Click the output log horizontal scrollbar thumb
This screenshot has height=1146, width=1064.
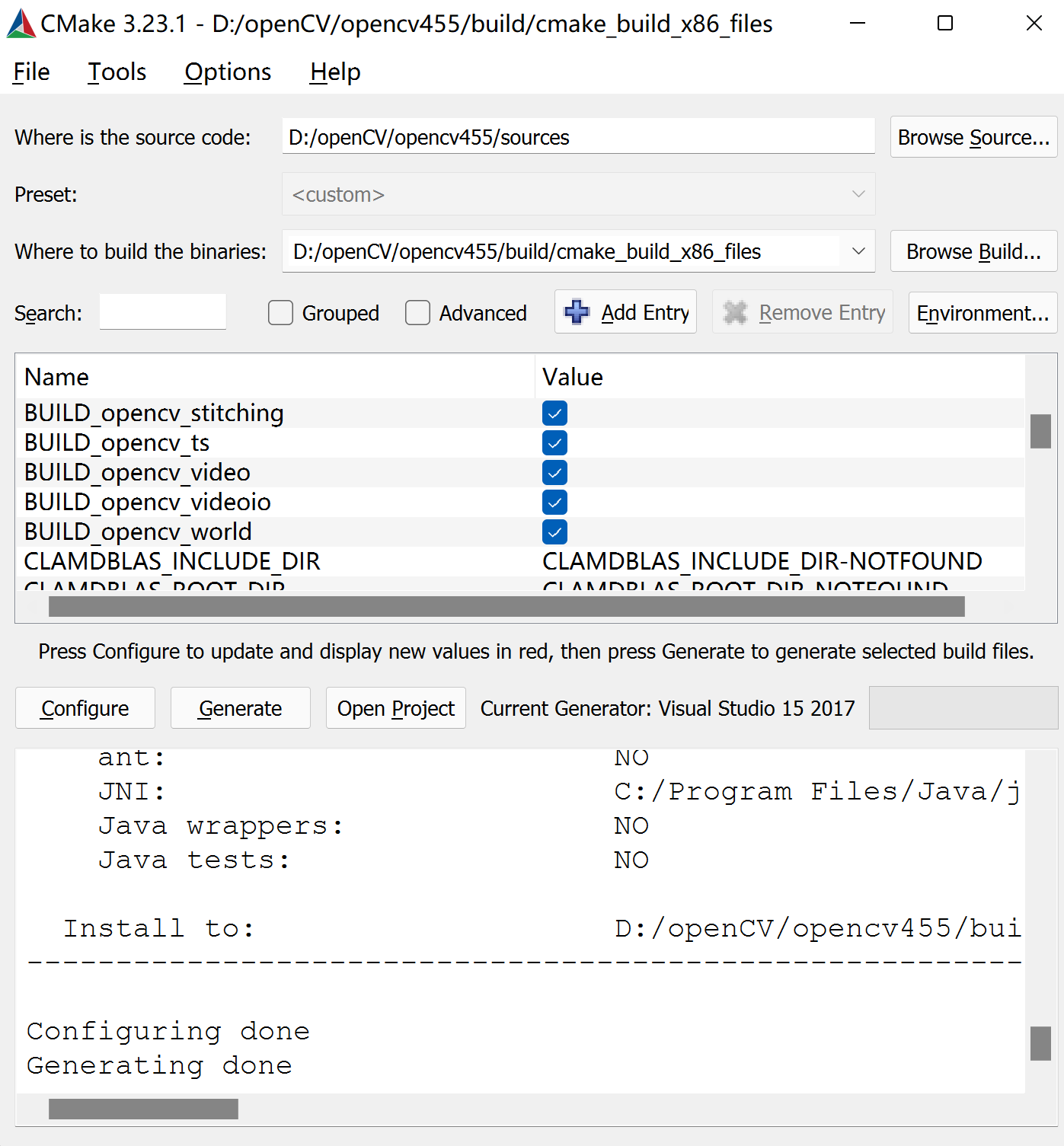point(143,1109)
